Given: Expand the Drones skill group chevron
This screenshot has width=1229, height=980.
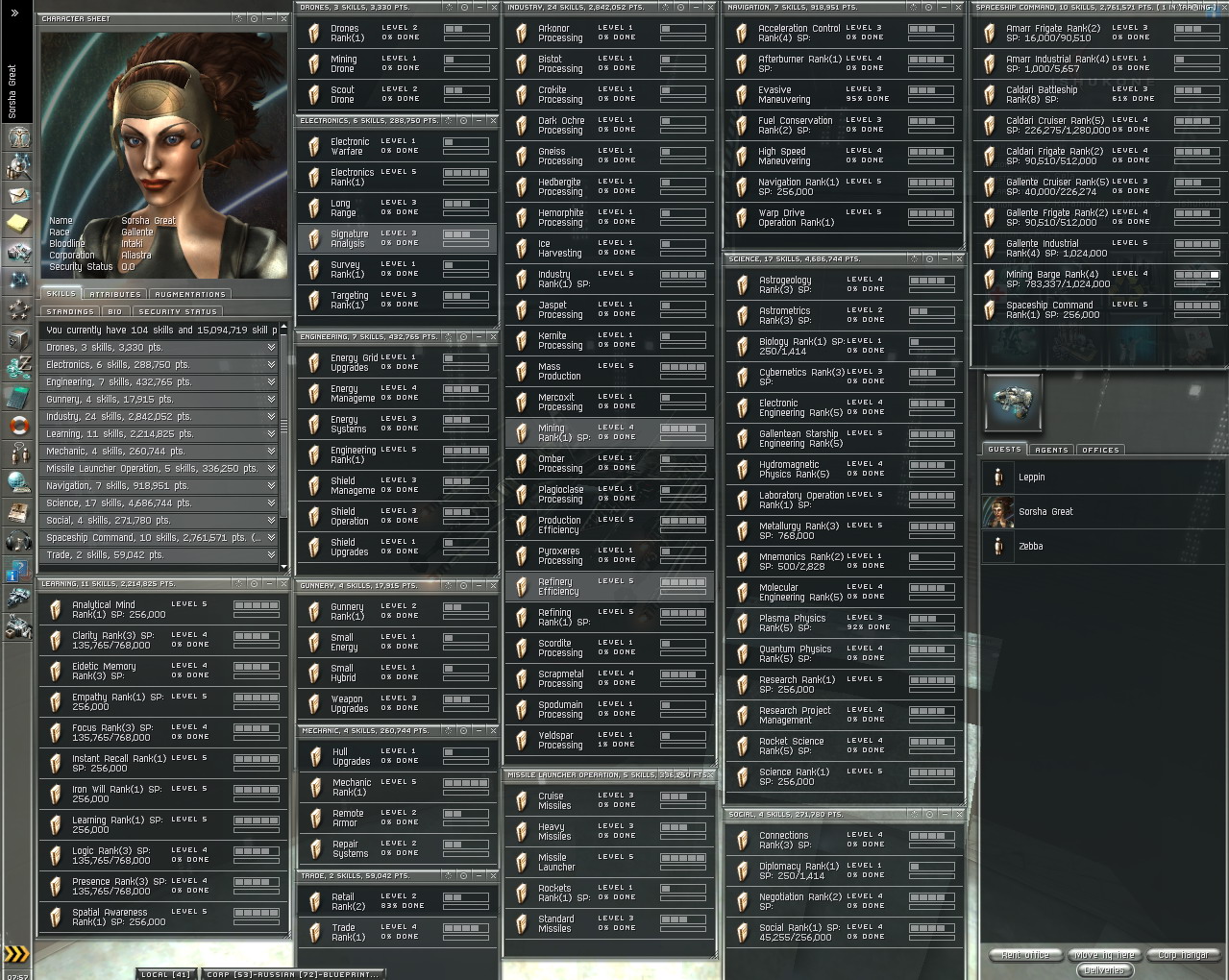Looking at the screenshot, I should pos(271,348).
